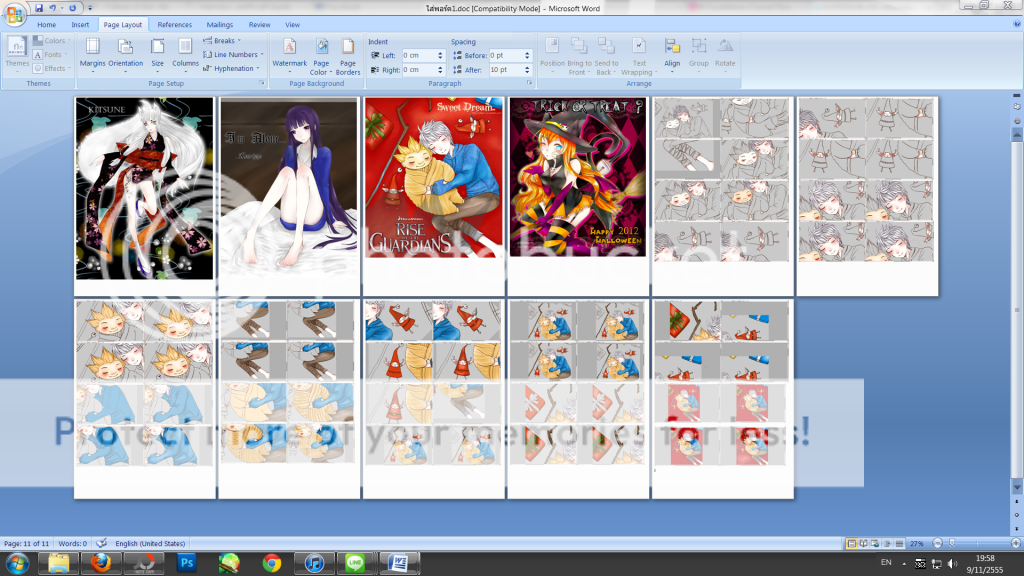This screenshot has height=576, width=1024.
Task: Open Customize Quick Access Toolbar dropdown
Action: tap(90, 8)
